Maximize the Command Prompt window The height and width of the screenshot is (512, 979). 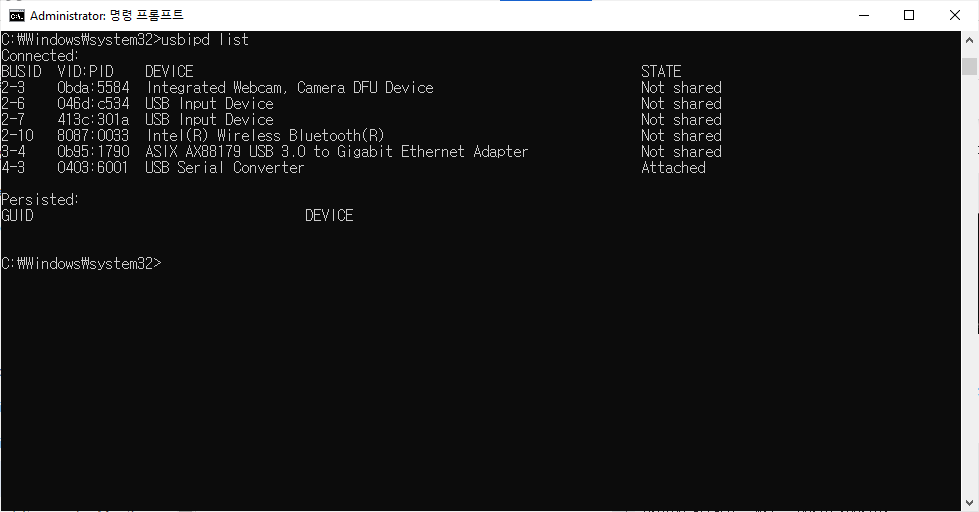[x=909, y=15]
